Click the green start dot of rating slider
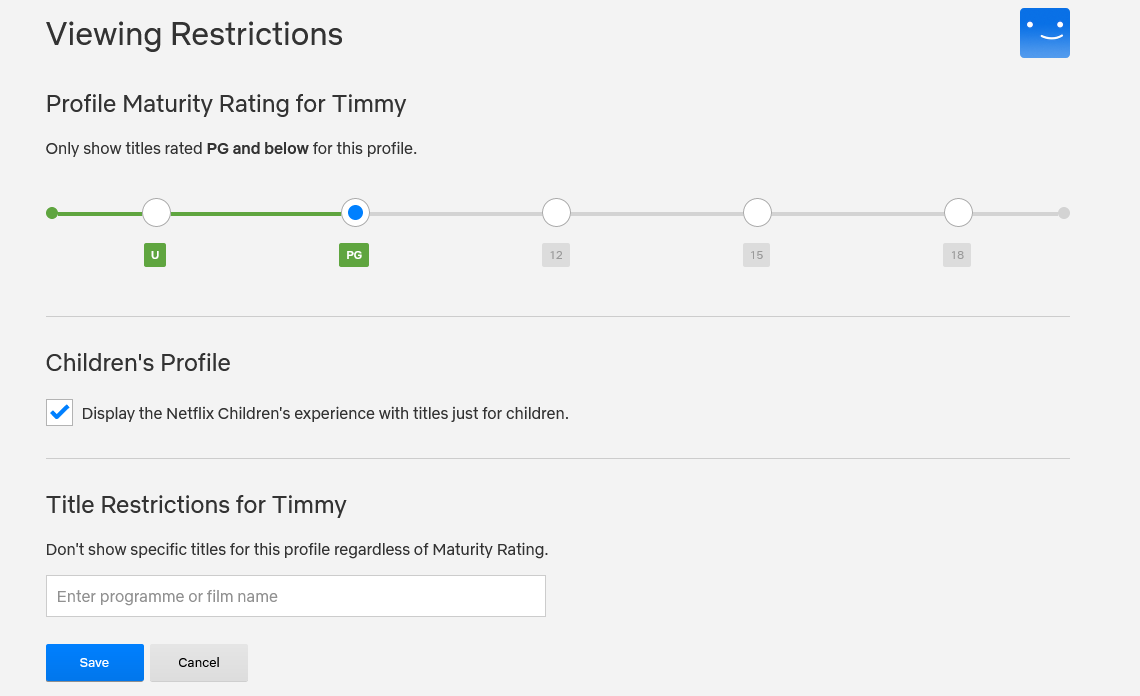This screenshot has height=696, width=1140. point(52,212)
